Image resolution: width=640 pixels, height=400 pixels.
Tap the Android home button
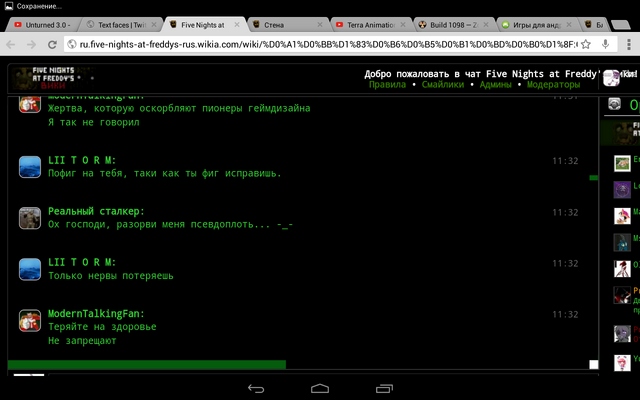click(320, 389)
